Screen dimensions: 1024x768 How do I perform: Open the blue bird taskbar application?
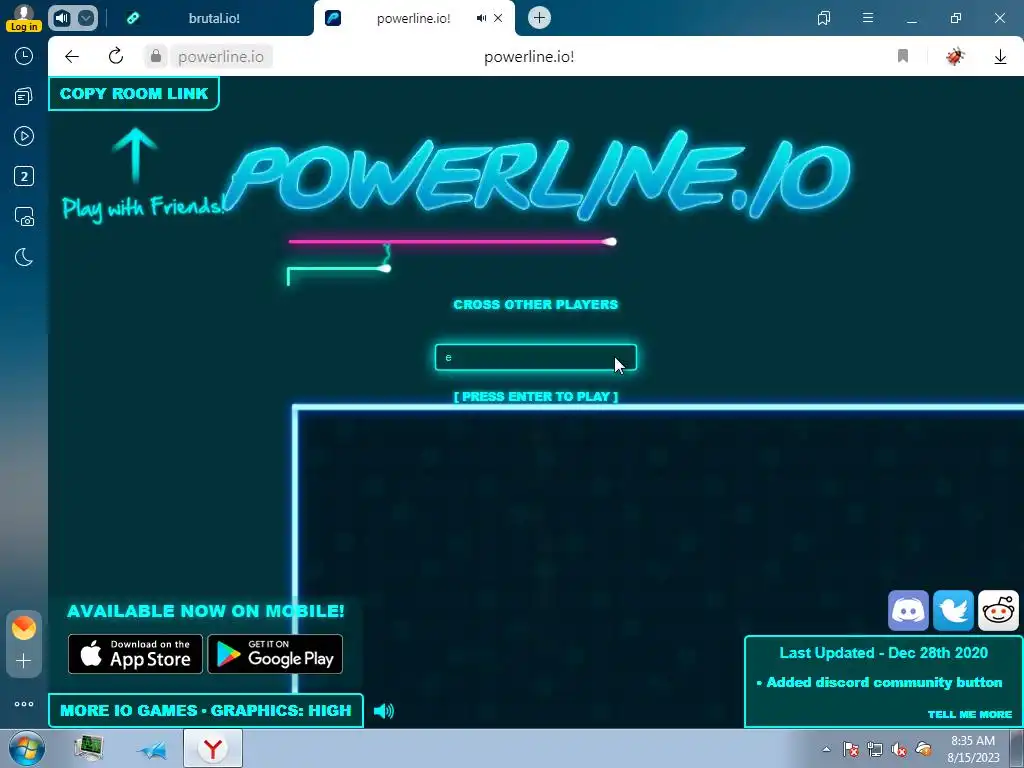click(152, 750)
